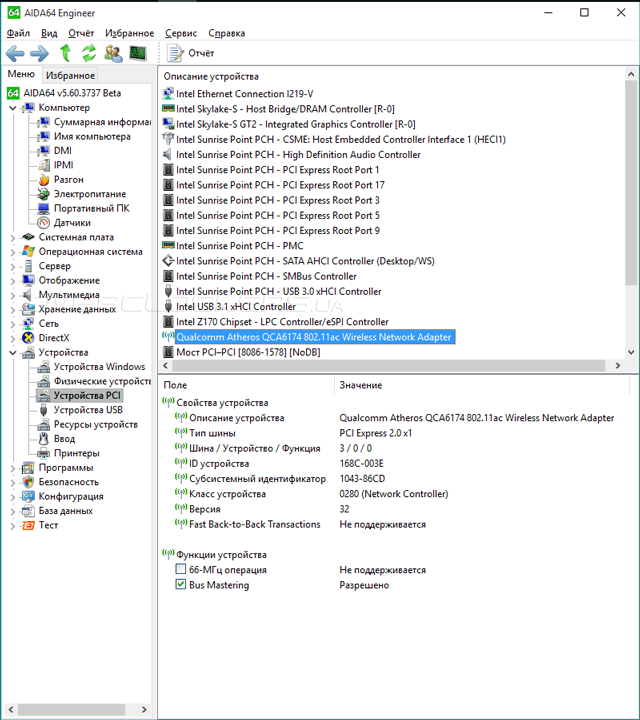Expand the Мультимедиа tree node
The height and width of the screenshot is (720, 640).
13,295
